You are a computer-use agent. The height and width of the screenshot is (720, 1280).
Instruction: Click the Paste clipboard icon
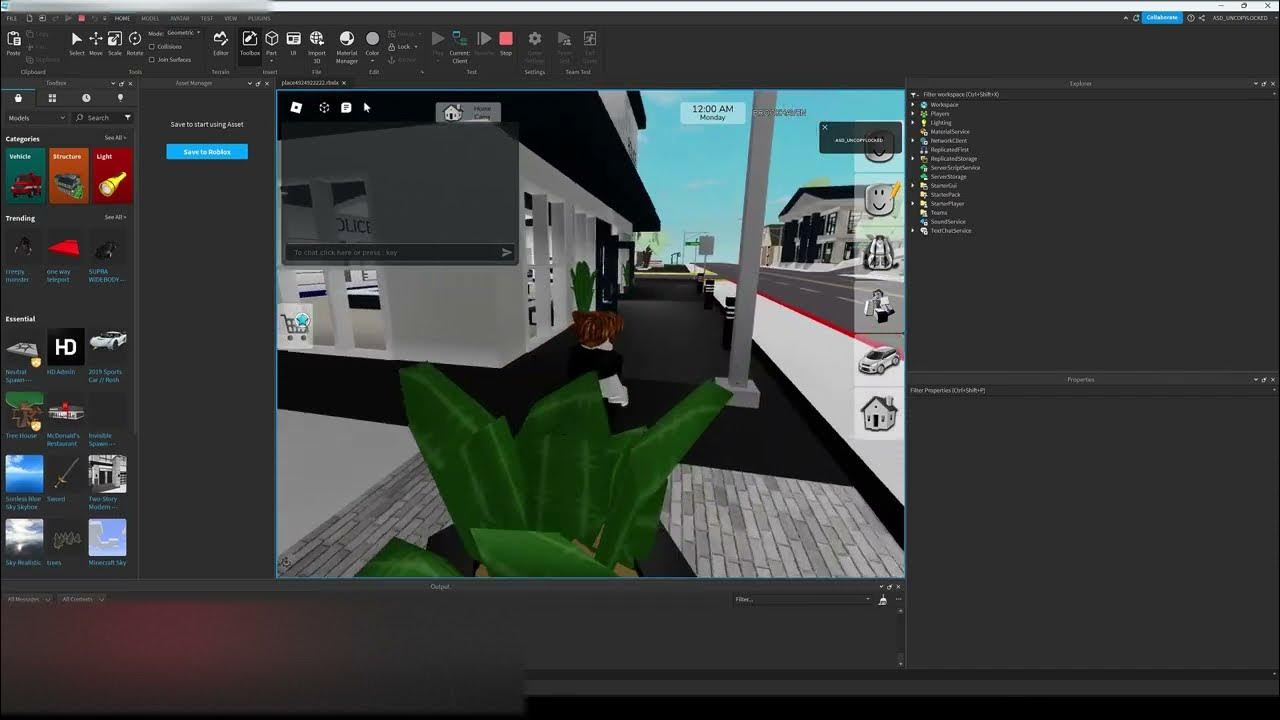coord(14,42)
